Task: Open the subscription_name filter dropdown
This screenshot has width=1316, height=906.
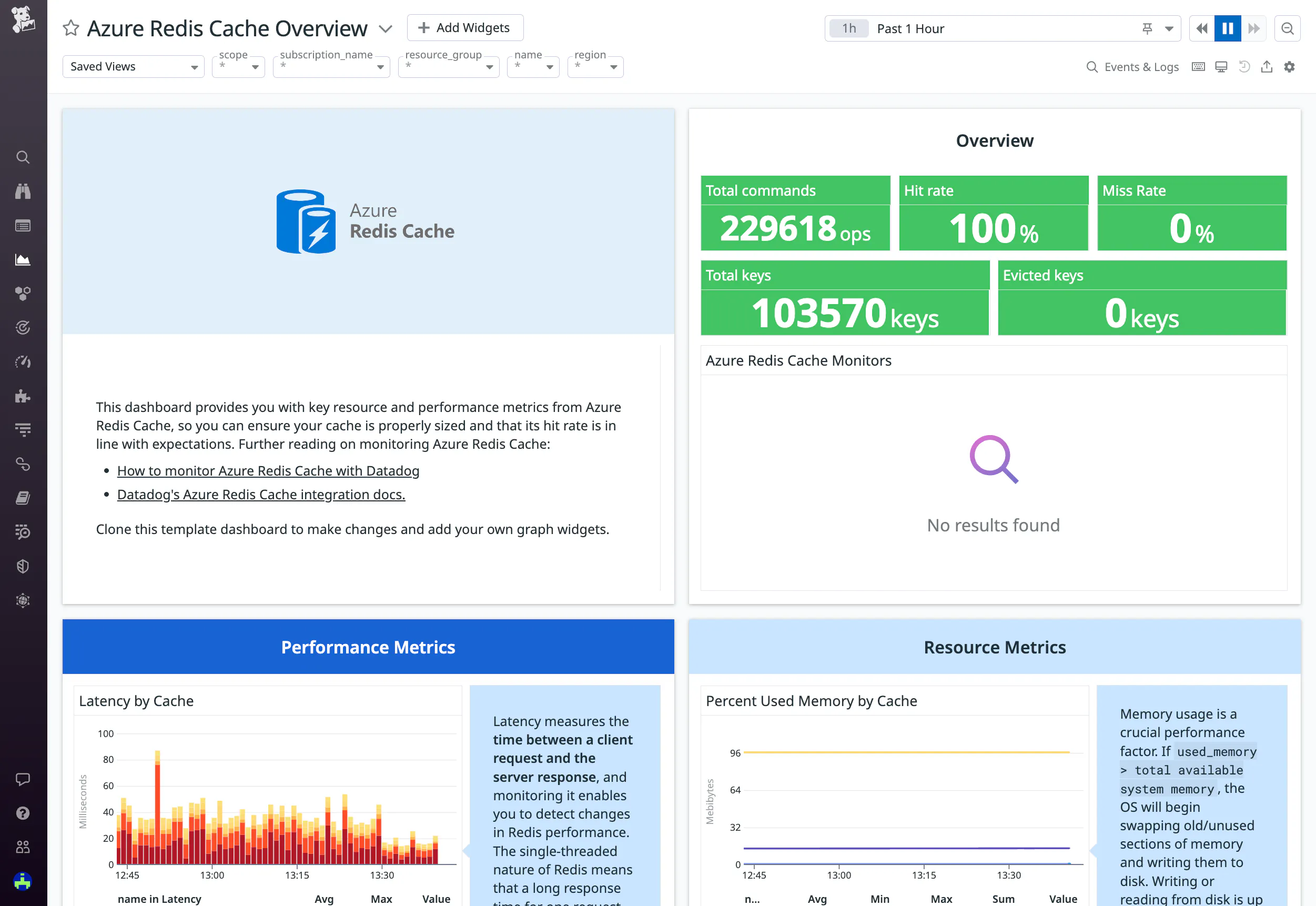Action: (x=331, y=67)
